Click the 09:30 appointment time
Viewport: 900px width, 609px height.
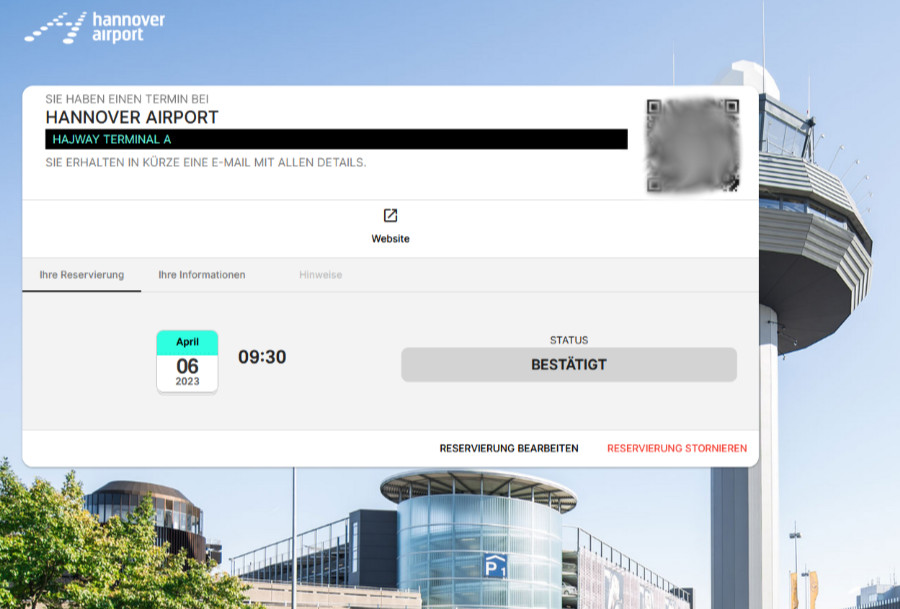click(262, 357)
